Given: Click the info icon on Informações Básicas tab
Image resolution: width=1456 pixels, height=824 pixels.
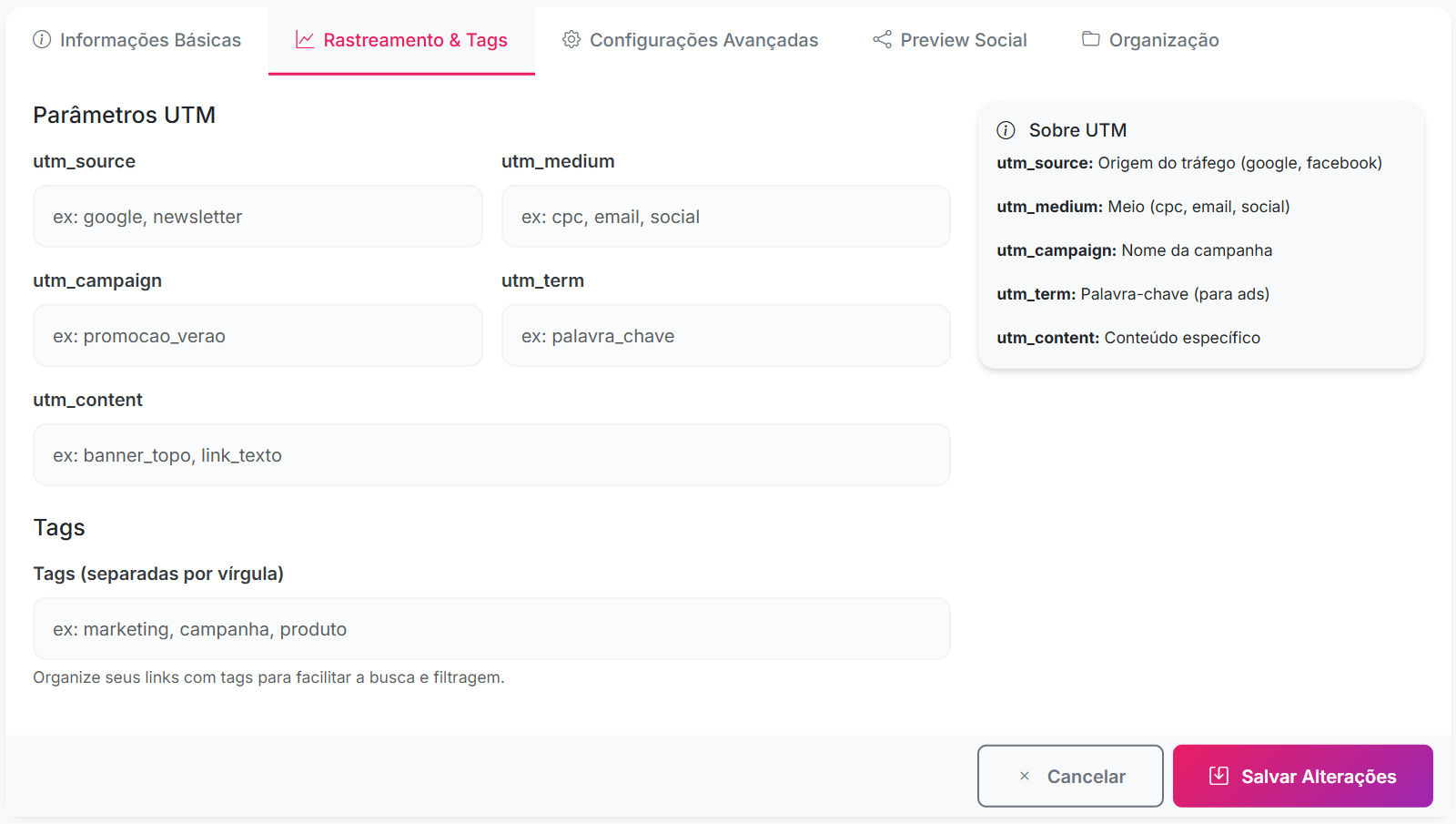Looking at the screenshot, I should pos(41,39).
